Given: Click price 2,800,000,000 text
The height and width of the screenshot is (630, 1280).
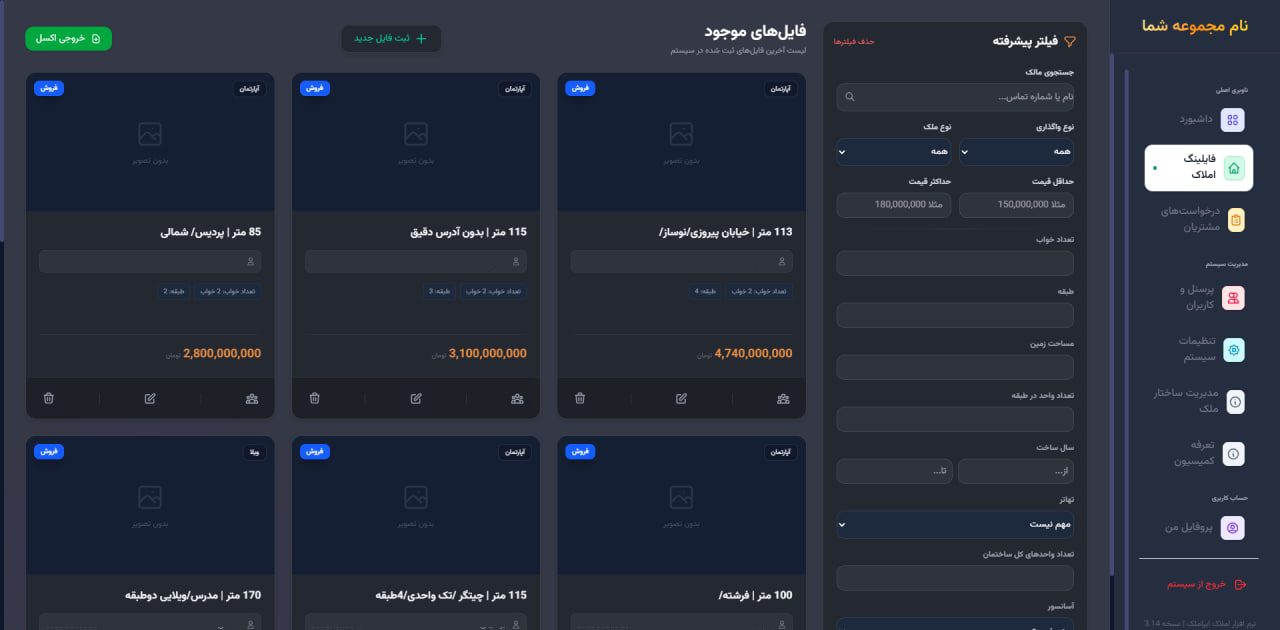Looking at the screenshot, I should [222, 353].
